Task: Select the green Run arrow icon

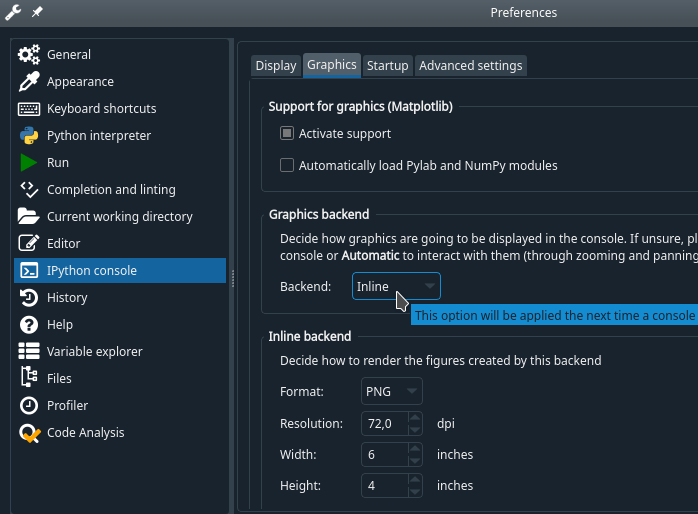Action: click(29, 163)
